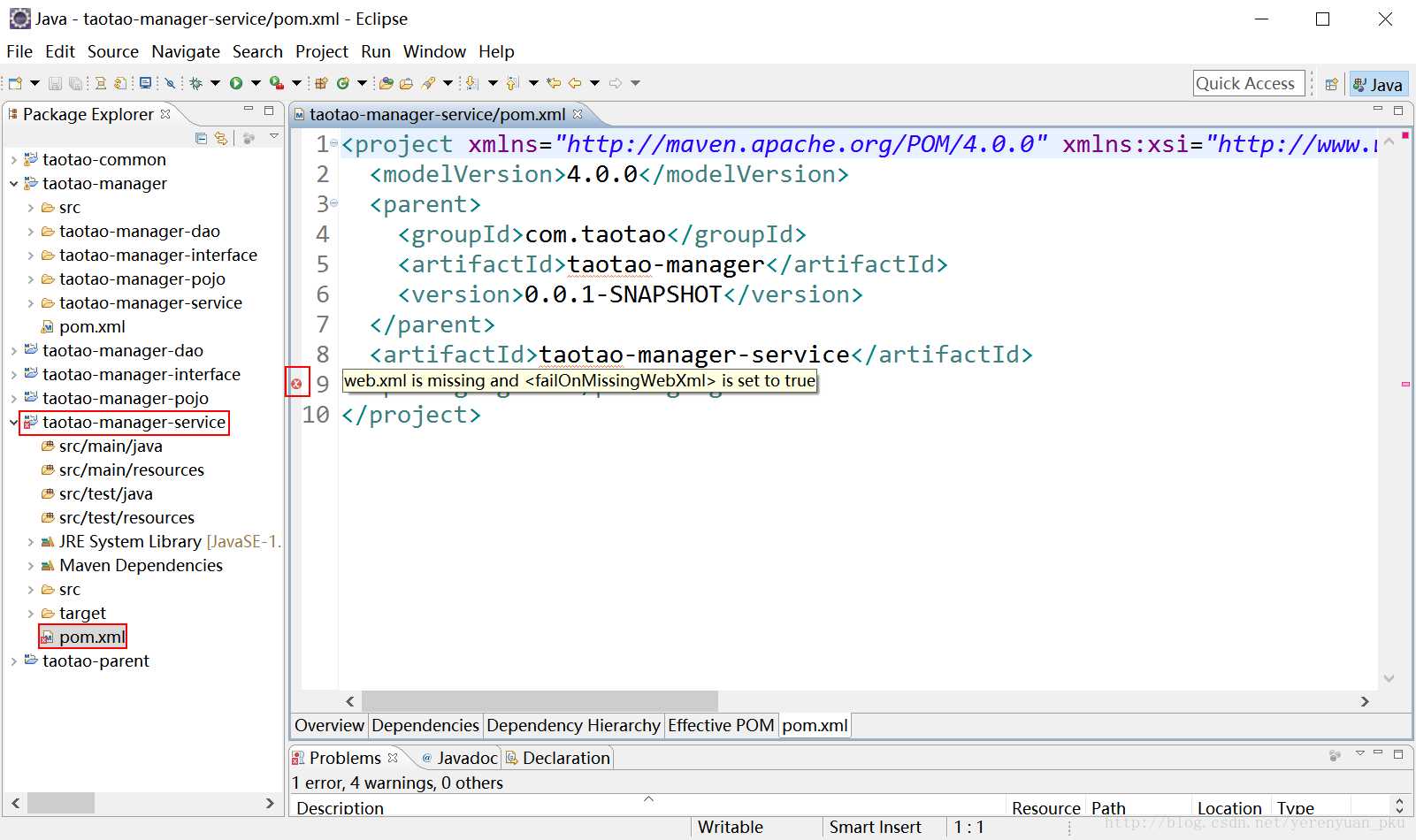Maximize the Package Explorer panel
1416x840 pixels.
(269, 111)
